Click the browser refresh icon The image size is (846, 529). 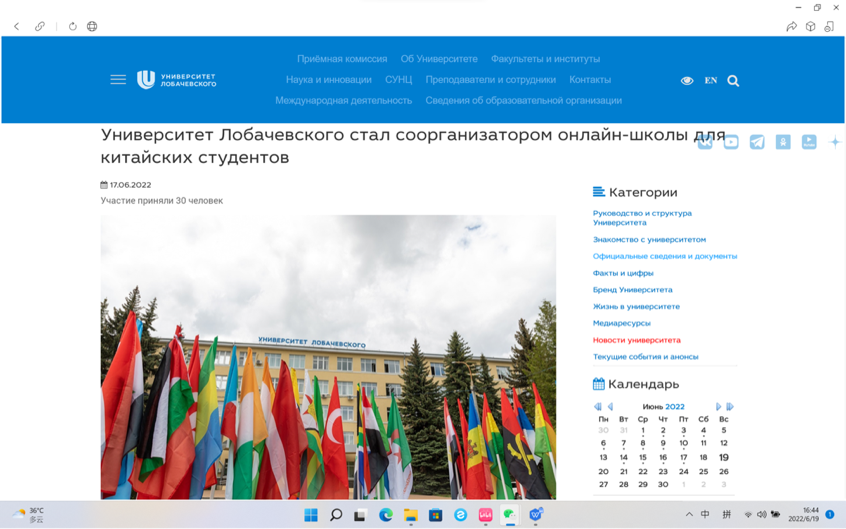(73, 26)
